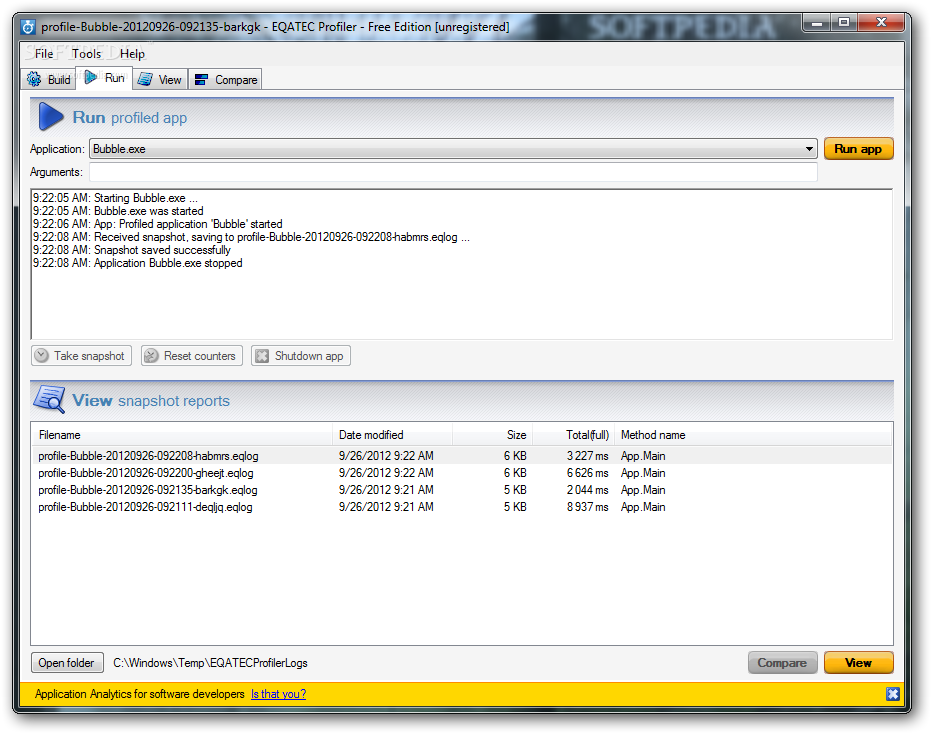Select profile-Bubble-20120926-092111-deqljq.eqlog row
The width and height of the screenshot is (932, 734).
coord(462,507)
